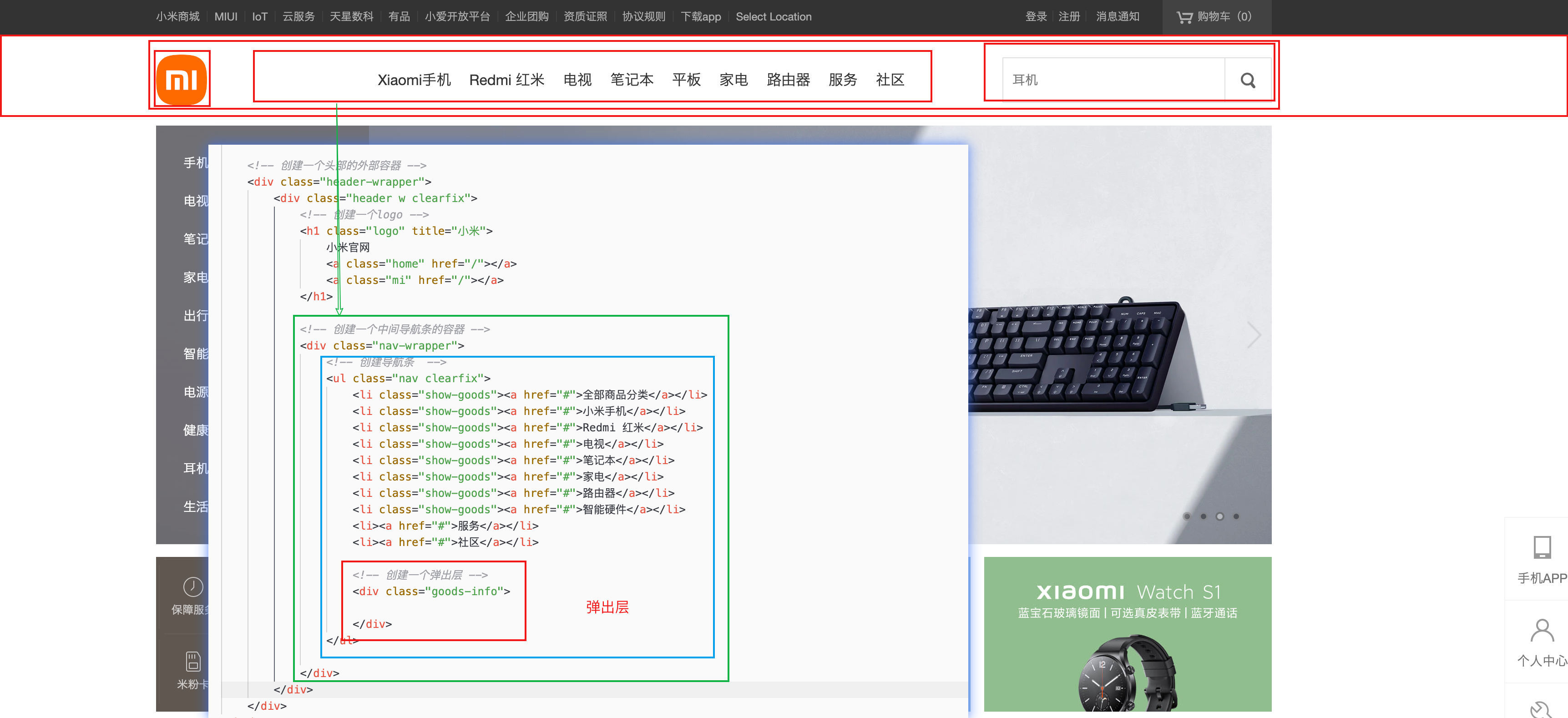Open 路由器 in the main navigation
The image size is (1568, 718).
coord(788,80)
